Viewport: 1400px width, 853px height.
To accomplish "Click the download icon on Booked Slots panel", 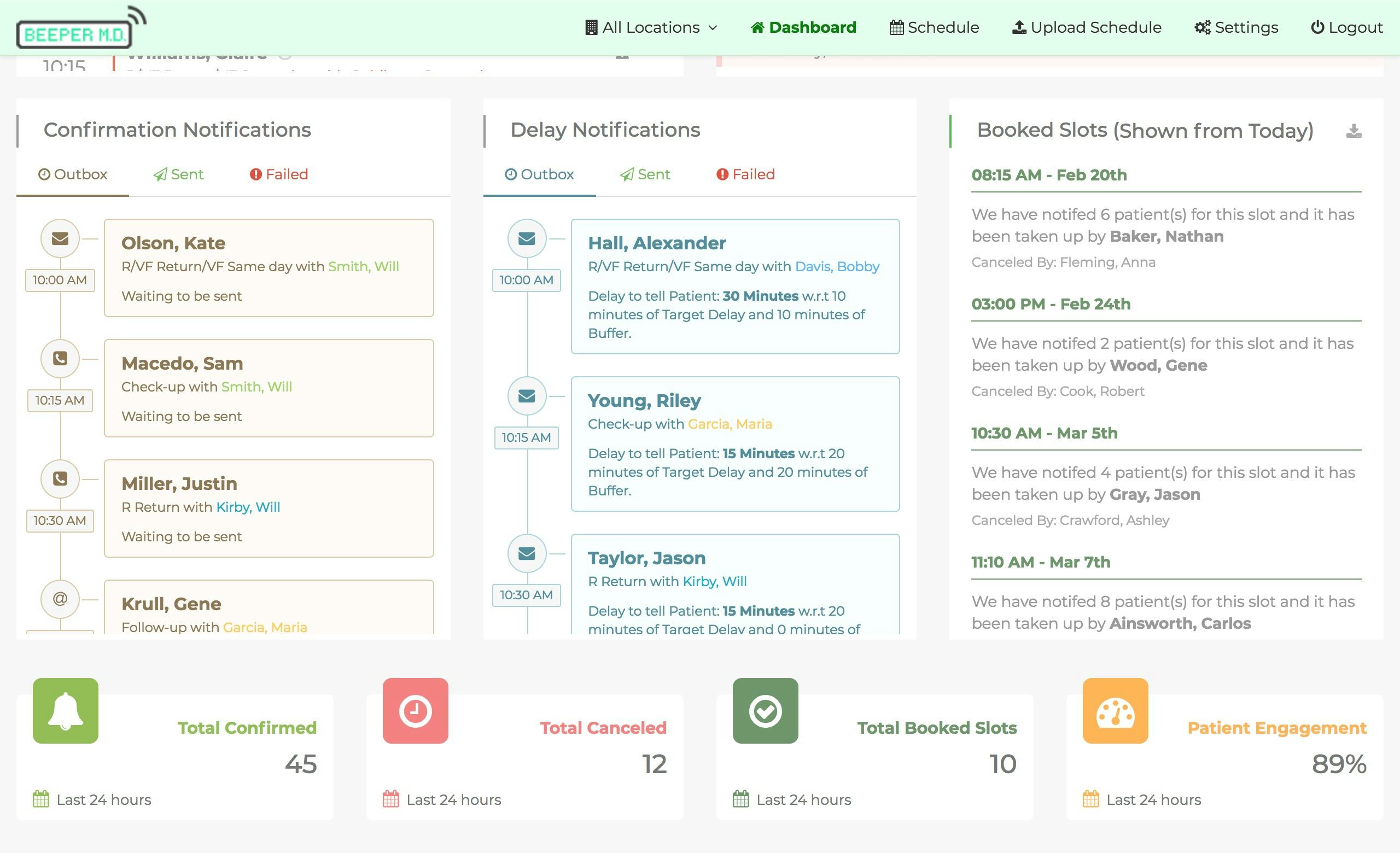I will coord(1355,132).
